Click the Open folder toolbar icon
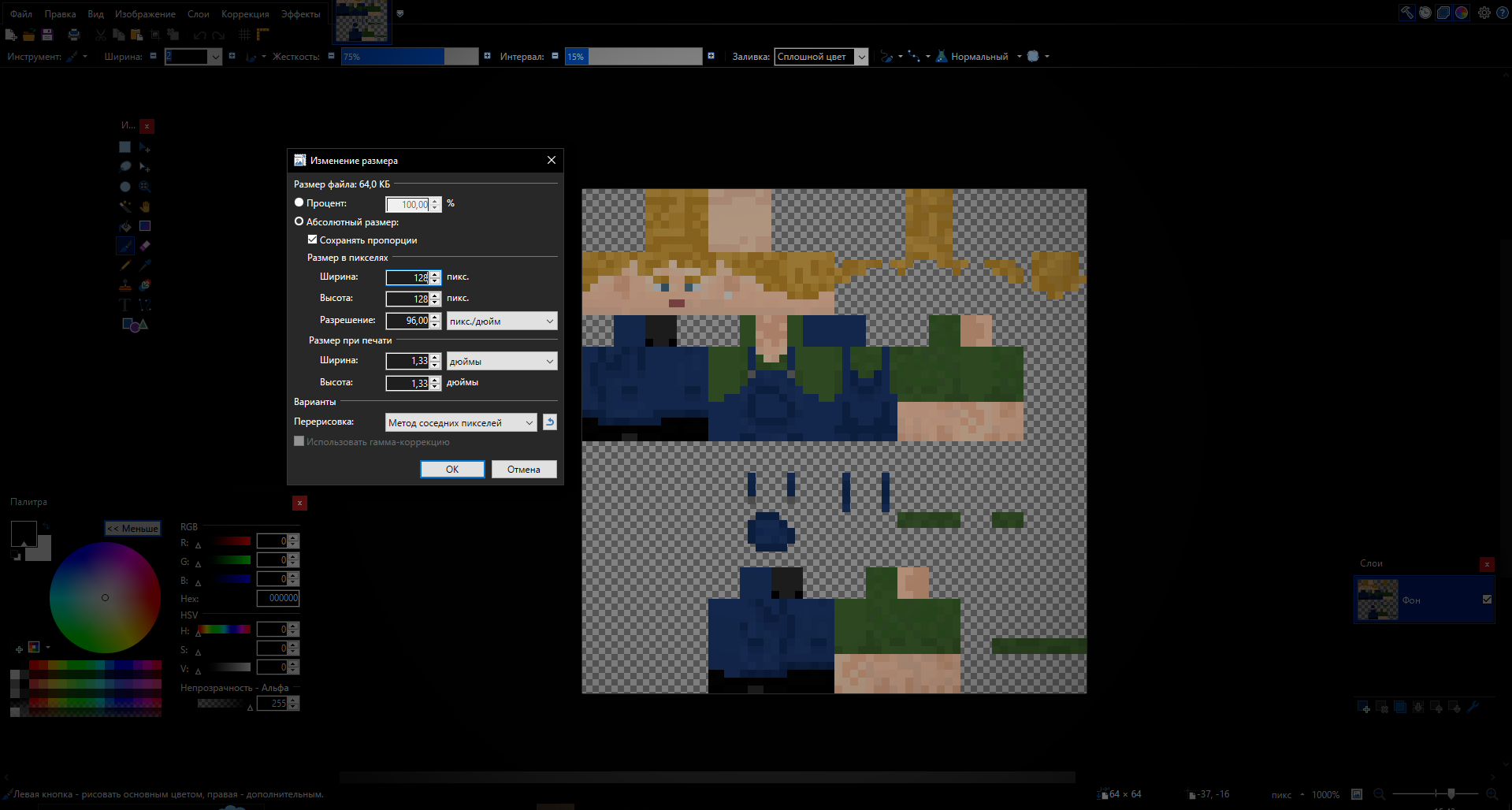Image resolution: width=1512 pixels, height=810 pixels. click(29, 35)
